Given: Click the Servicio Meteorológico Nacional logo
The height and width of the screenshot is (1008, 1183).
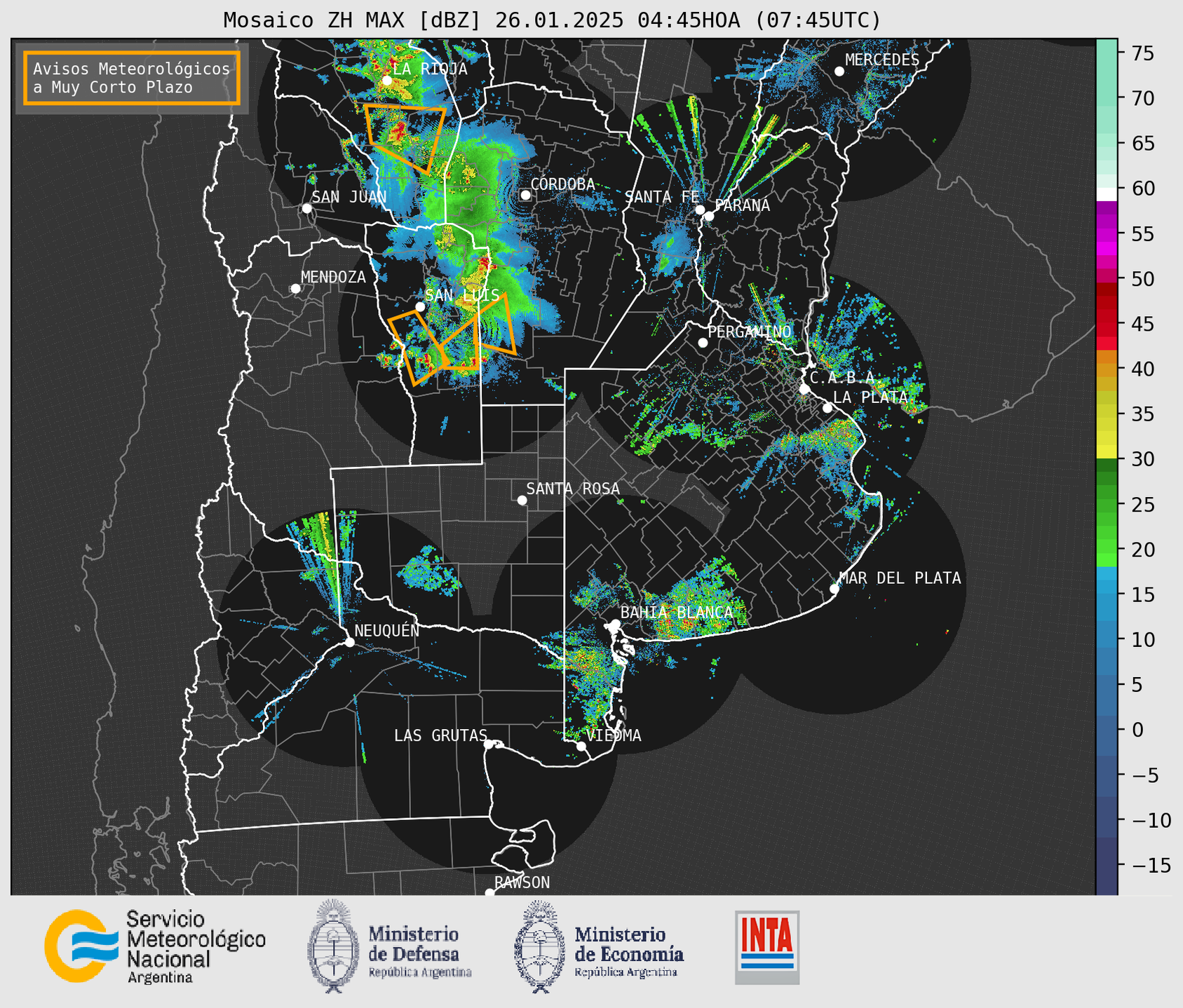Looking at the screenshot, I should point(81,946).
